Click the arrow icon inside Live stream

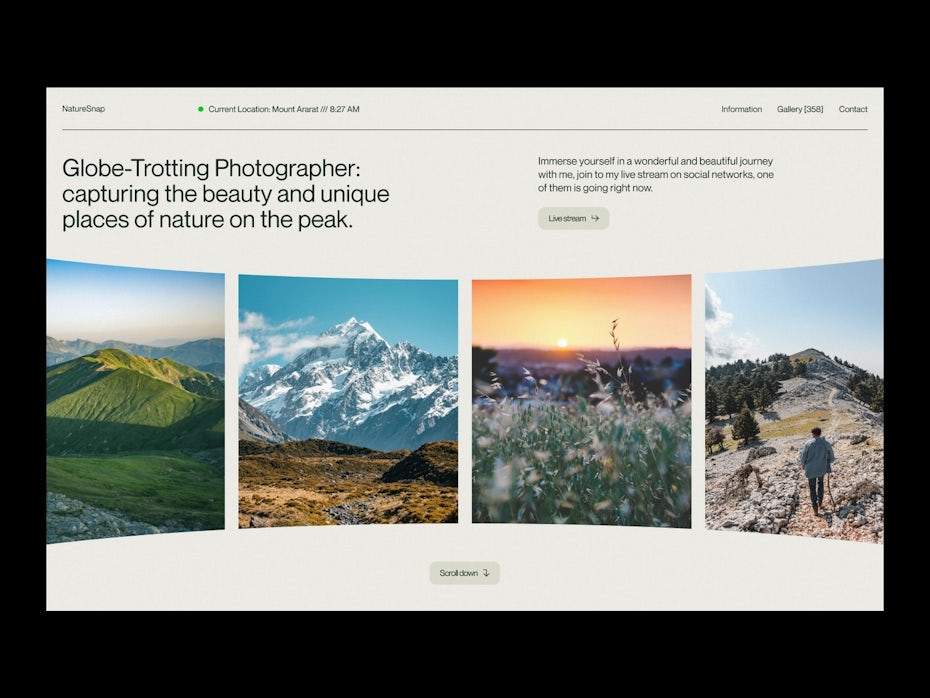click(595, 218)
